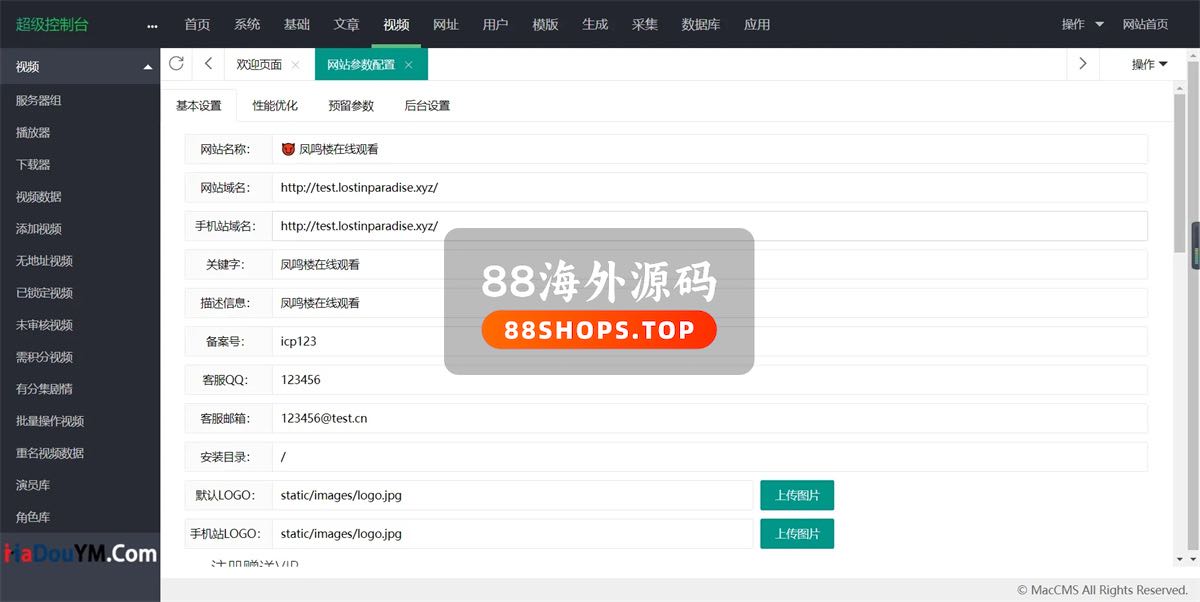Click 上传图片 button for 默认LOGO
This screenshot has width=1200, height=602.
click(797, 495)
